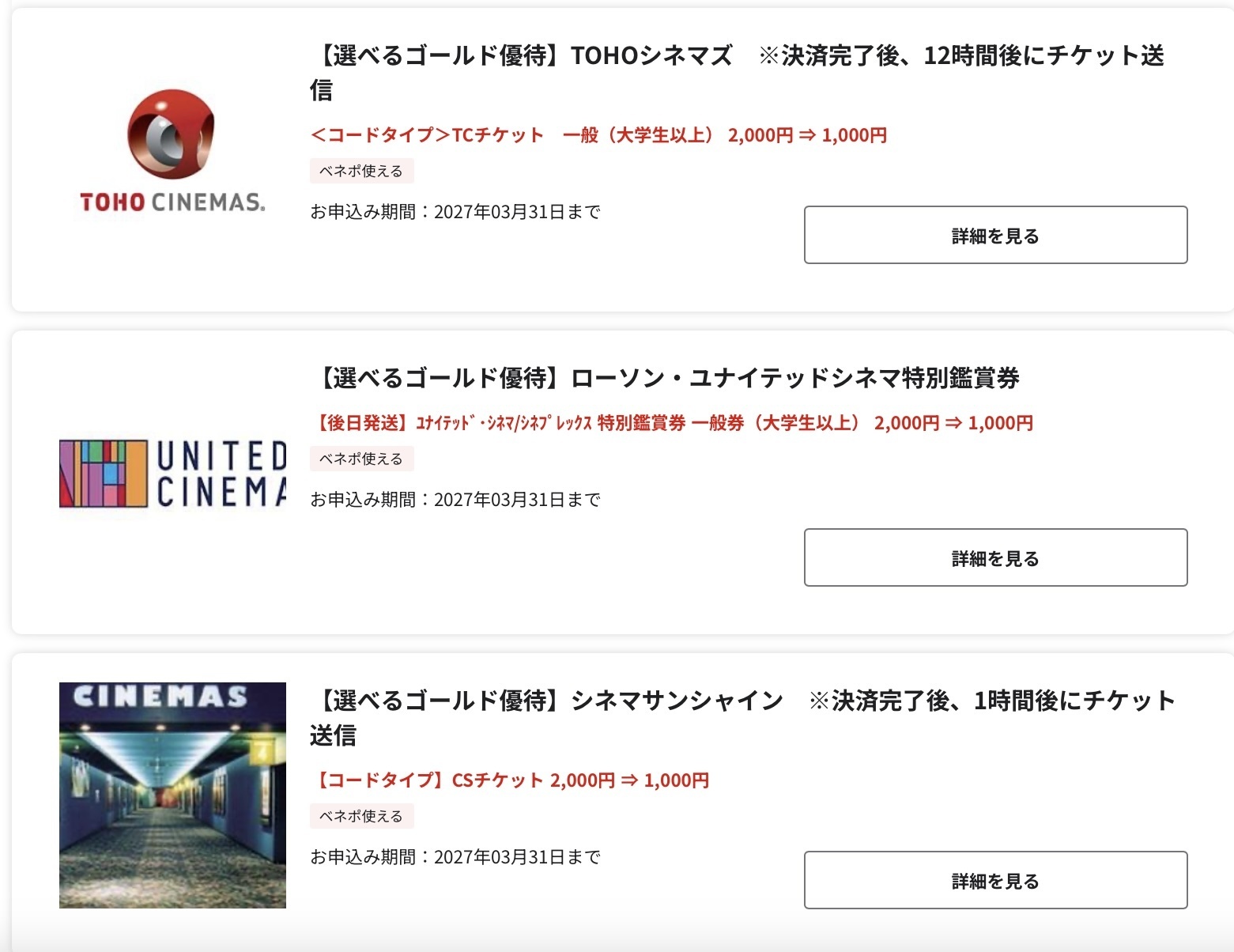The image size is (1234, 952).
Task: Click the UNITED CINEMA wordmark text
Action: pyautogui.click(x=221, y=474)
